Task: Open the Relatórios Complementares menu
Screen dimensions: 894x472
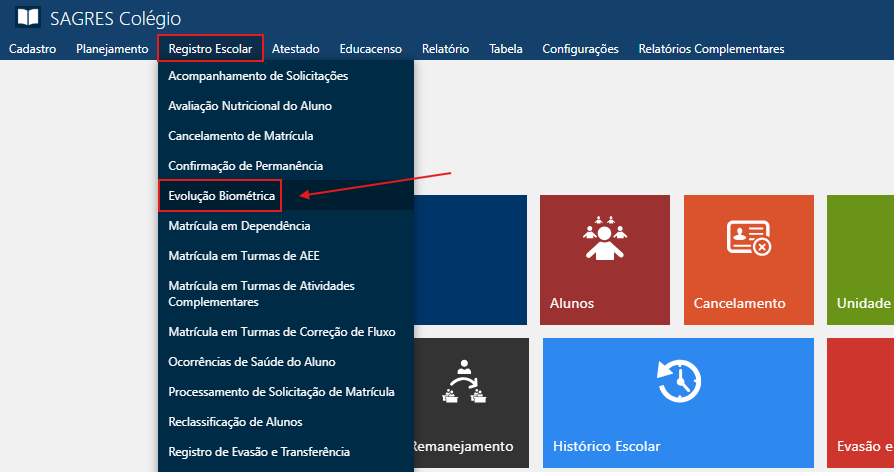Action: pos(711,49)
